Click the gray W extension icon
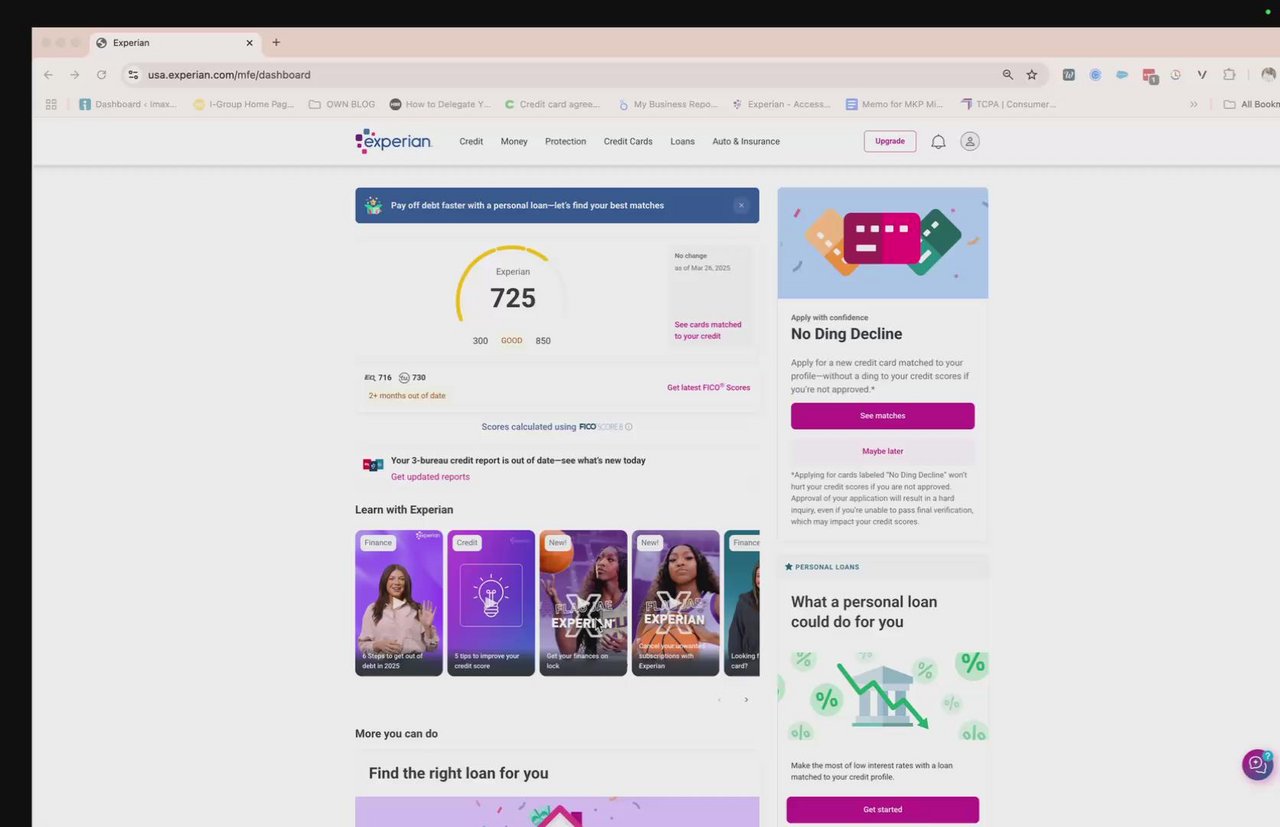 pos(1068,75)
